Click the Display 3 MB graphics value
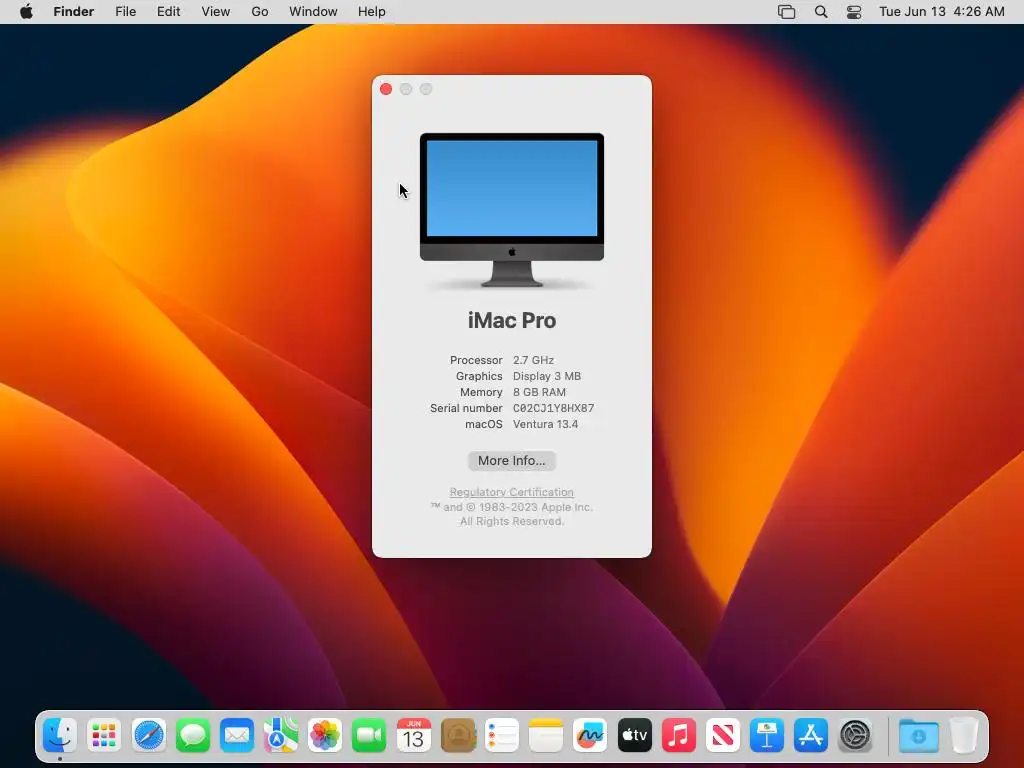The width and height of the screenshot is (1024, 768). coord(547,376)
